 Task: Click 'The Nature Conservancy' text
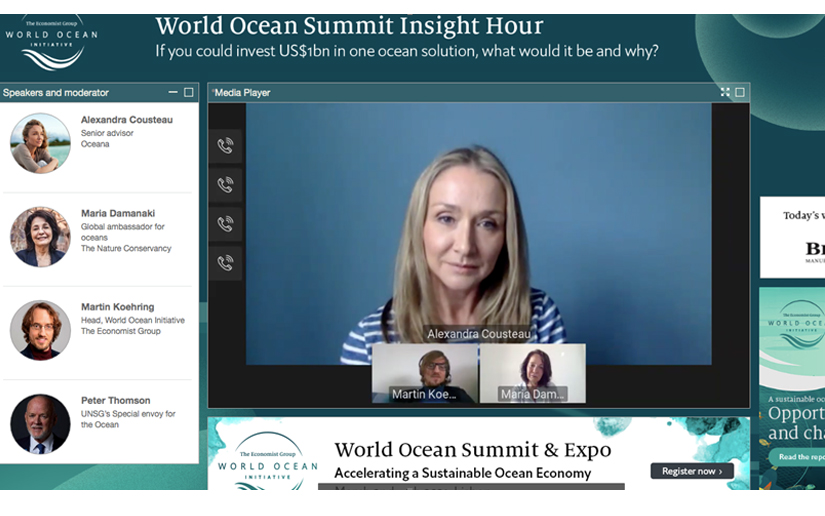point(126,248)
